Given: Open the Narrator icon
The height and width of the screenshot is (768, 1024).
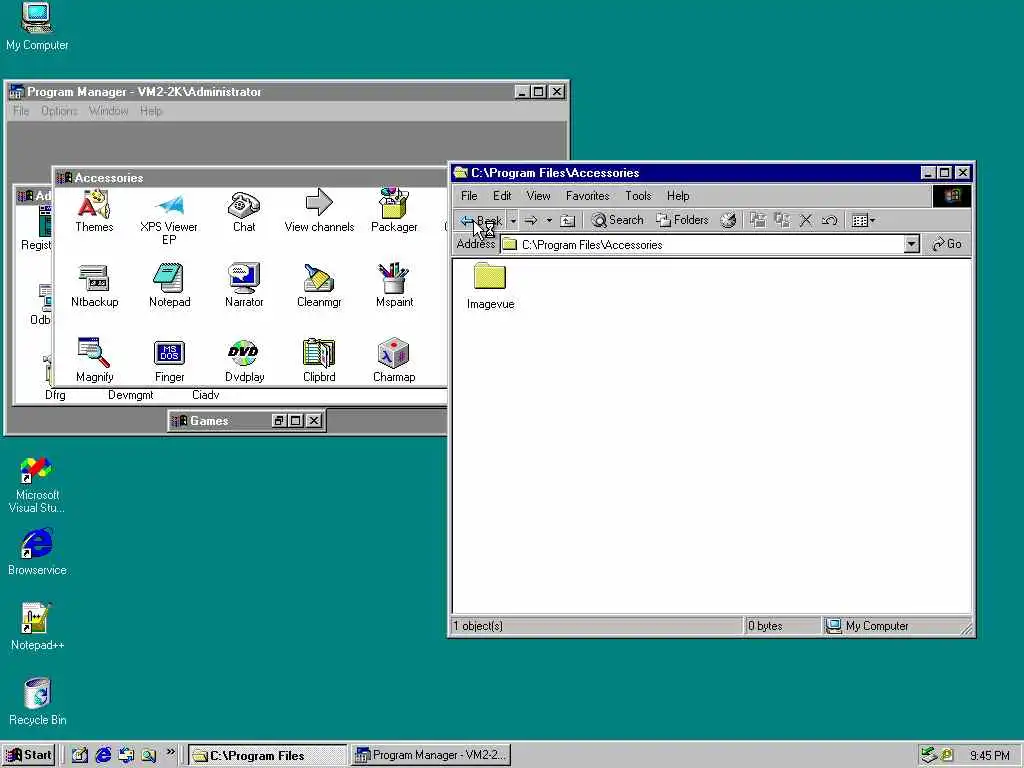Looking at the screenshot, I should (244, 285).
